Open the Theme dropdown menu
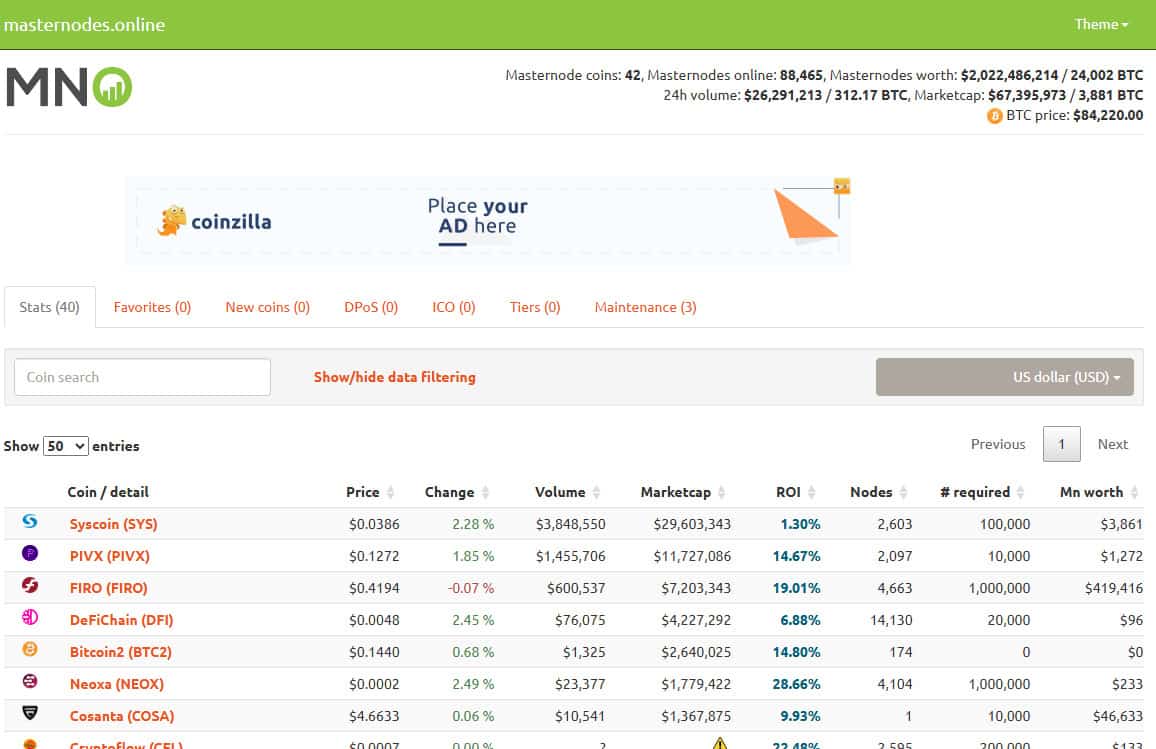 (x=1101, y=24)
